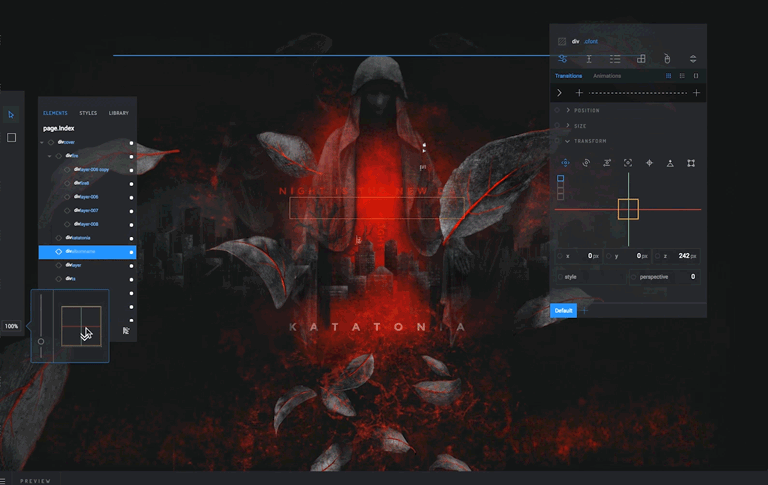Screen dimensions: 768x485
Task: Click the up-down arrows collapse icon
Action: (x=693, y=59)
